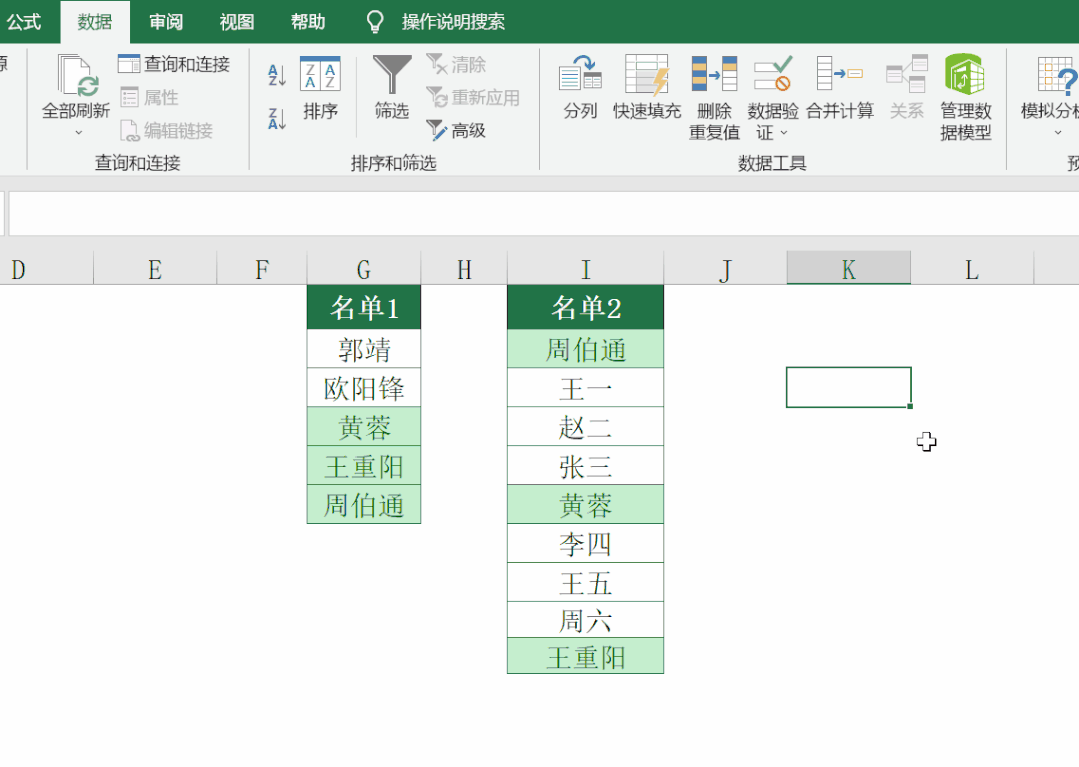Select column G header
This screenshot has width=1079, height=767.
click(364, 270)
